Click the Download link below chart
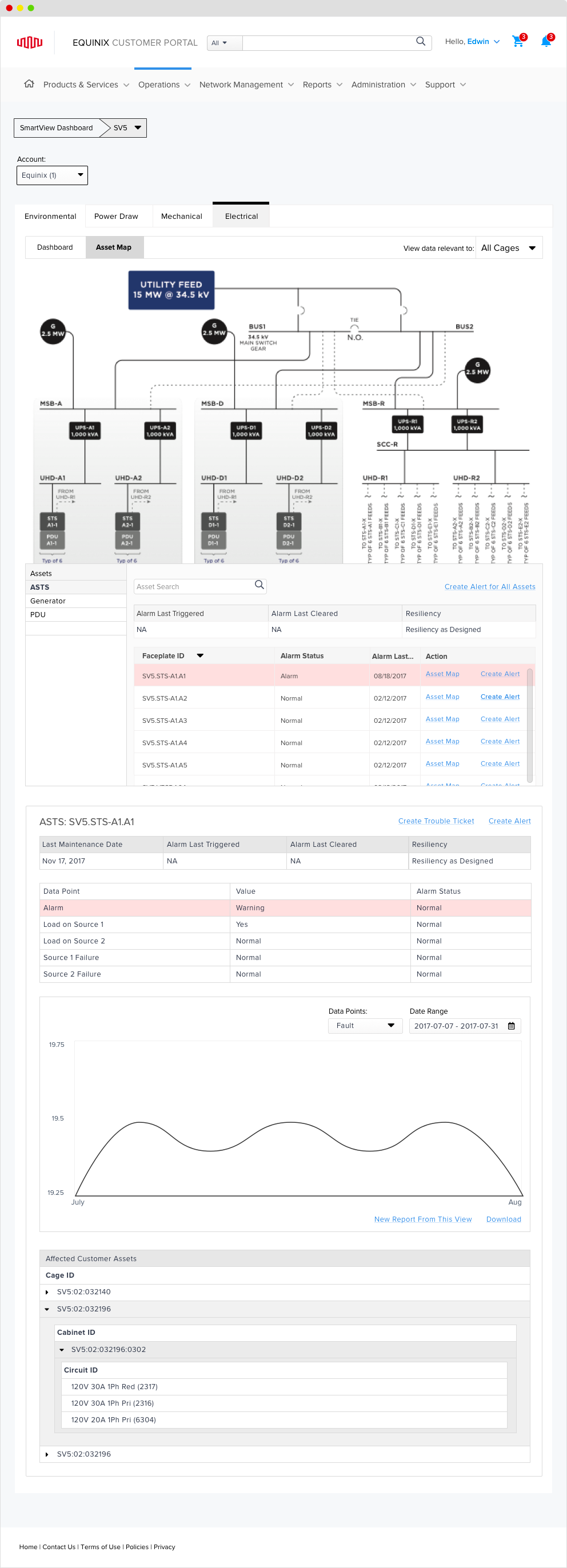Image resolution: width=567 pixels, height=1568 pixels. (x=504, y=1219)
